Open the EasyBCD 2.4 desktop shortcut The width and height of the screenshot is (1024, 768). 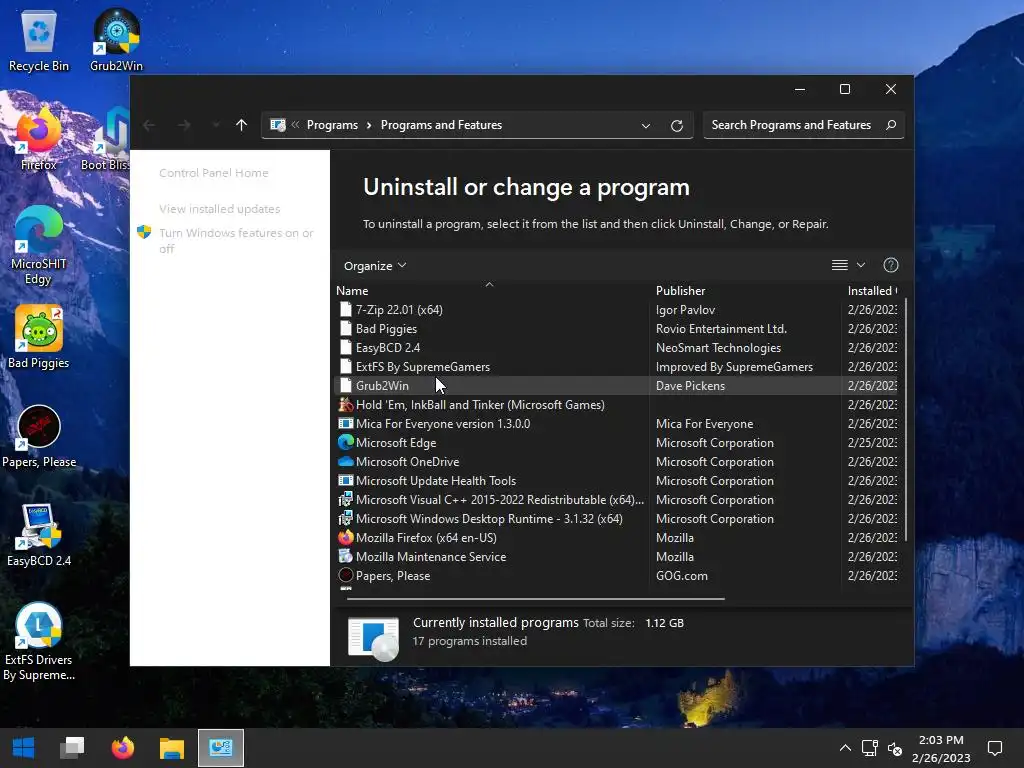pos(39,535)
